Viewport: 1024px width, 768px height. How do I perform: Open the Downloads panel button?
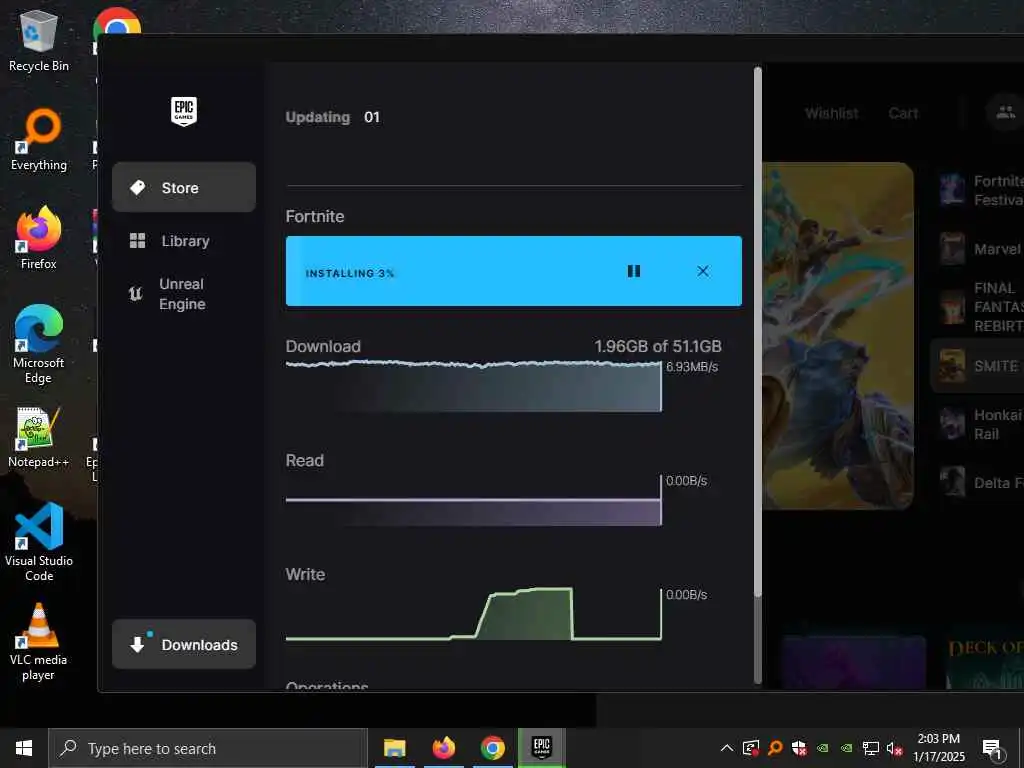184,645
